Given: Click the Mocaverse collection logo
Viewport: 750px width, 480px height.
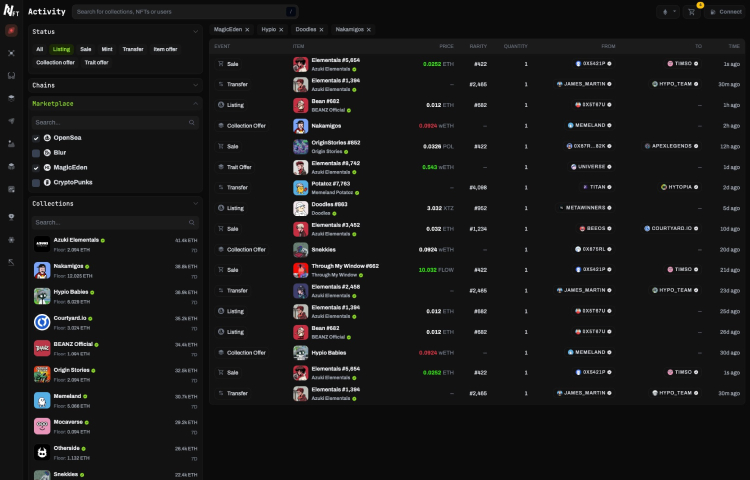Looking at the screenshot, I should click(x=42, y=426).
